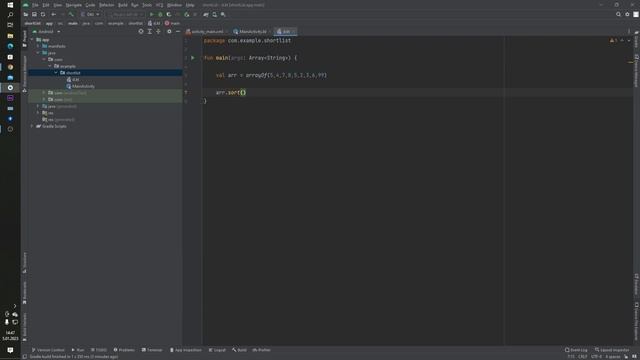640x360 pixels.
Task: Click the Settings gear at top right
Action: [x=627, y=14]
